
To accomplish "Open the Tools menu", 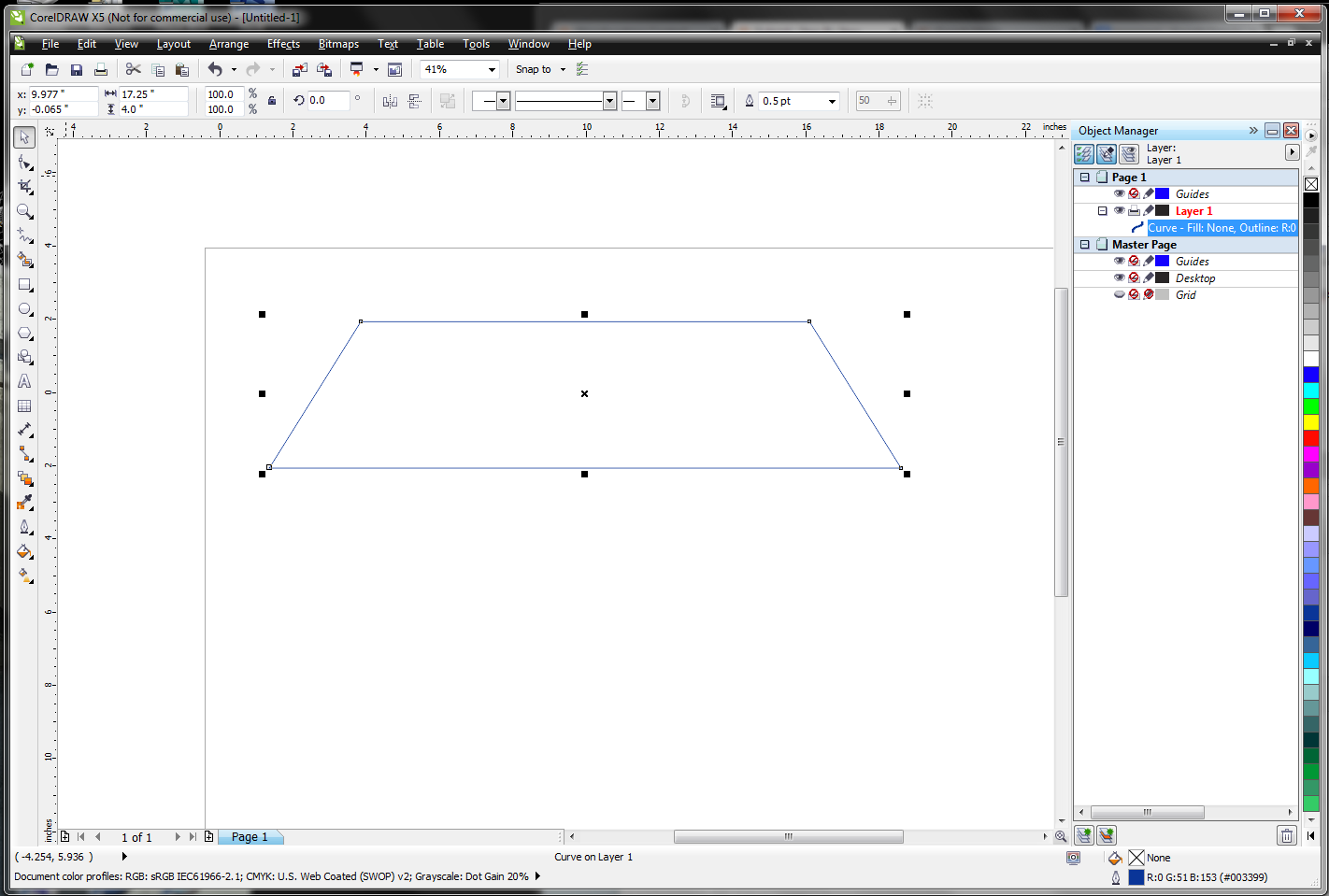I will click(476, 44).
